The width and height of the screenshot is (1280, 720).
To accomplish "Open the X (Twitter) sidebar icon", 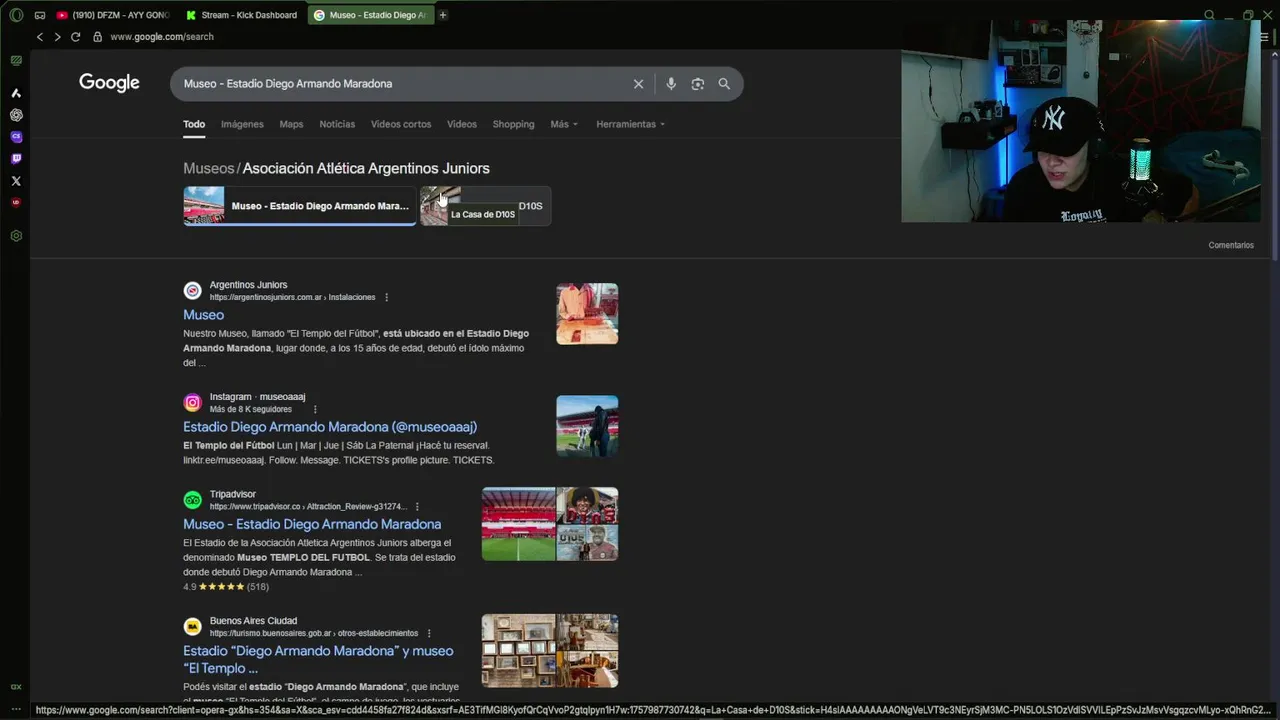I will 16,181.
